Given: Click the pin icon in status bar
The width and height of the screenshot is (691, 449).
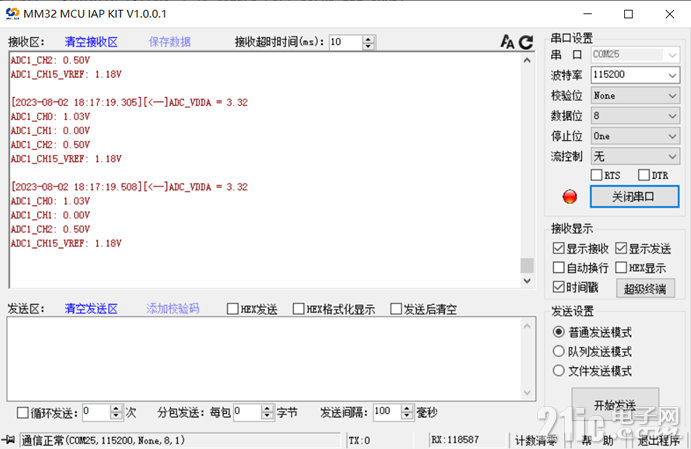Looking at the screenshot, I should pyautogui.click(x=8, y=440).
